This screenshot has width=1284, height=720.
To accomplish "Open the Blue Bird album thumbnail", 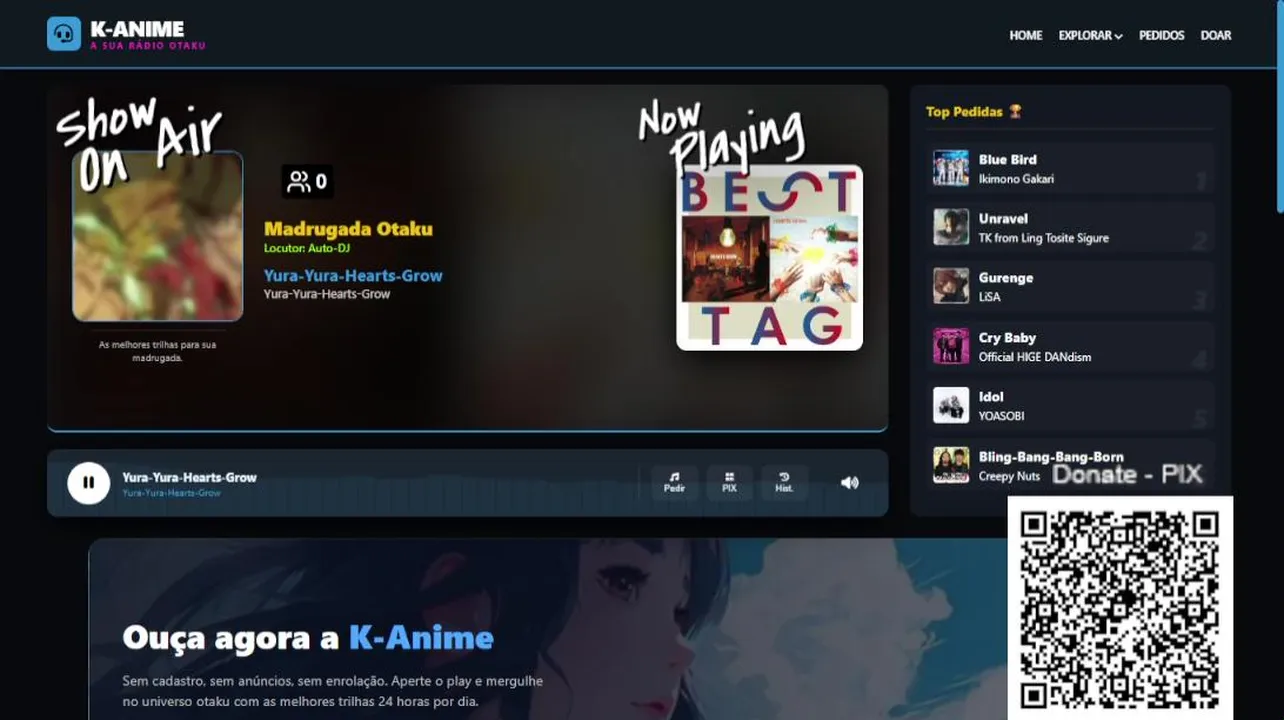I will click(x=951, y=168).
